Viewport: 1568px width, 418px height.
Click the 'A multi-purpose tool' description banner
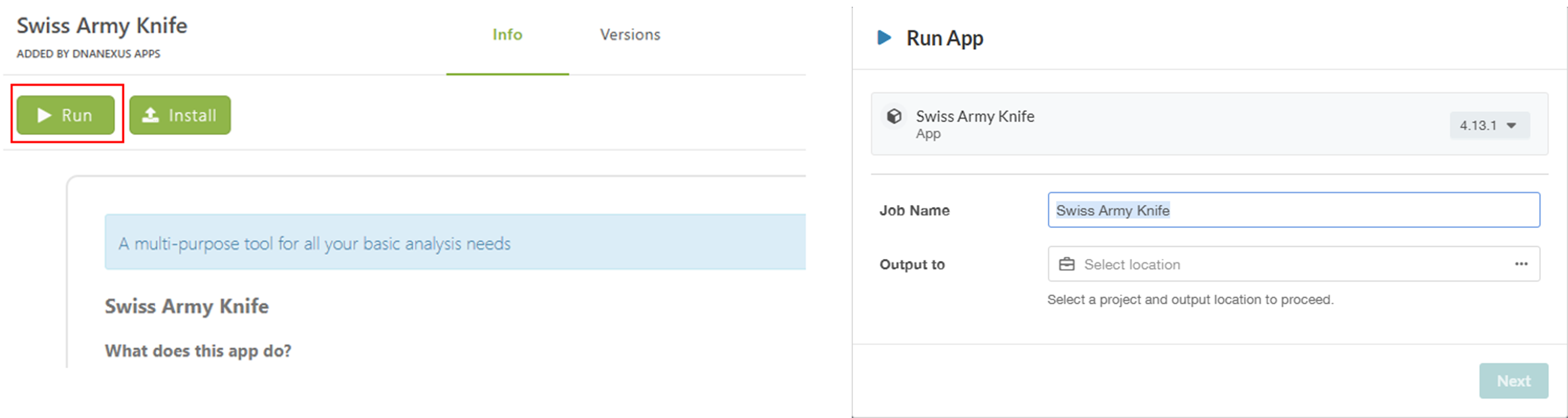click(x=456, y=243)
